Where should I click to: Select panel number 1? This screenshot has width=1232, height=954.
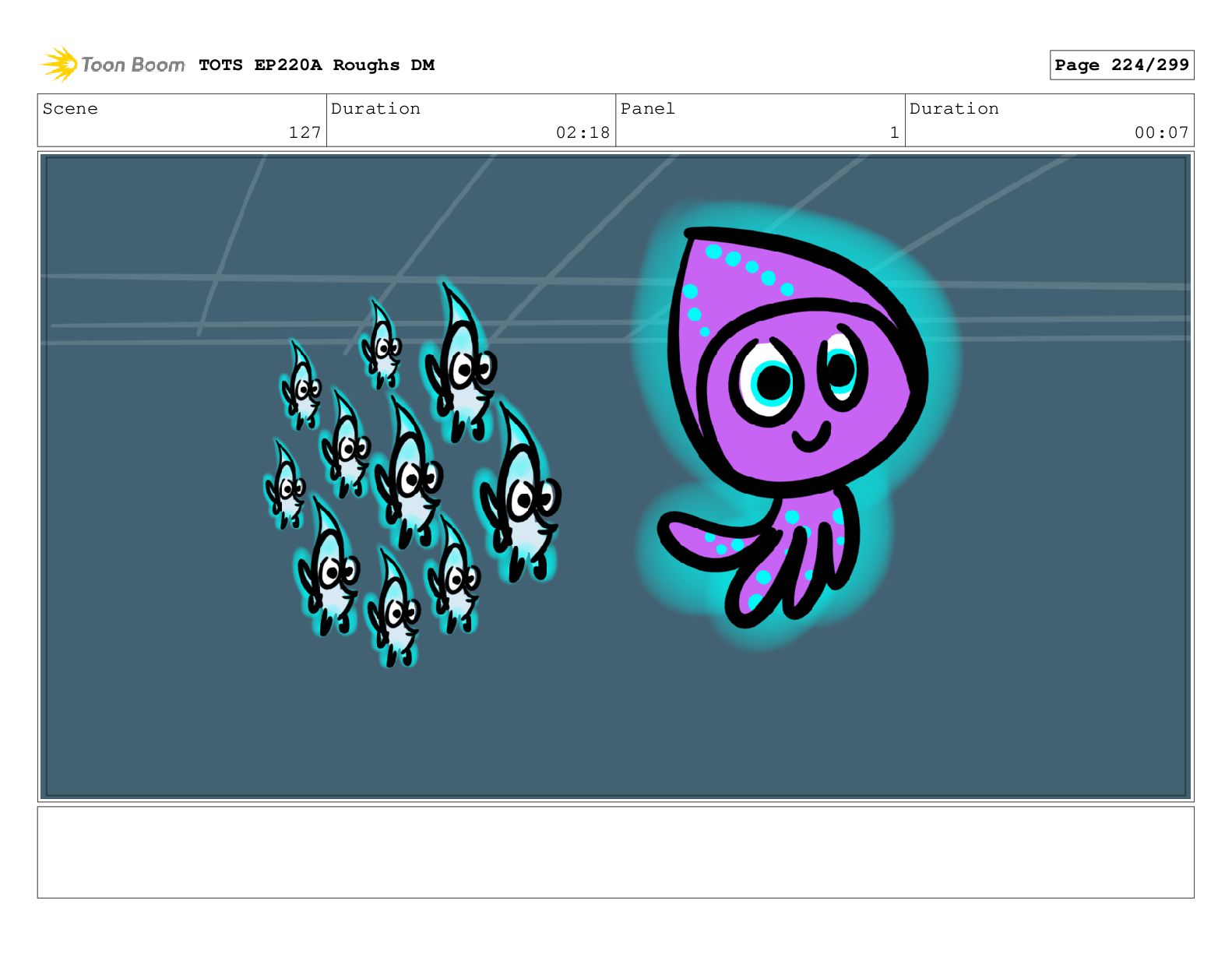click(x=895, y=132)
